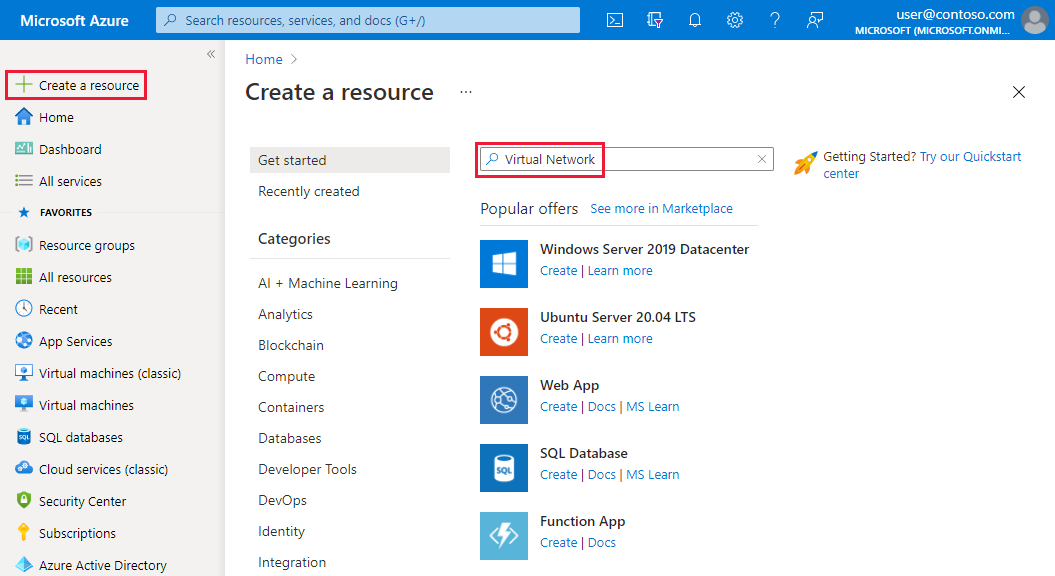Click the Function App lightning icon
Screen dimensions: 1055x576
click(x=504, y=535)
